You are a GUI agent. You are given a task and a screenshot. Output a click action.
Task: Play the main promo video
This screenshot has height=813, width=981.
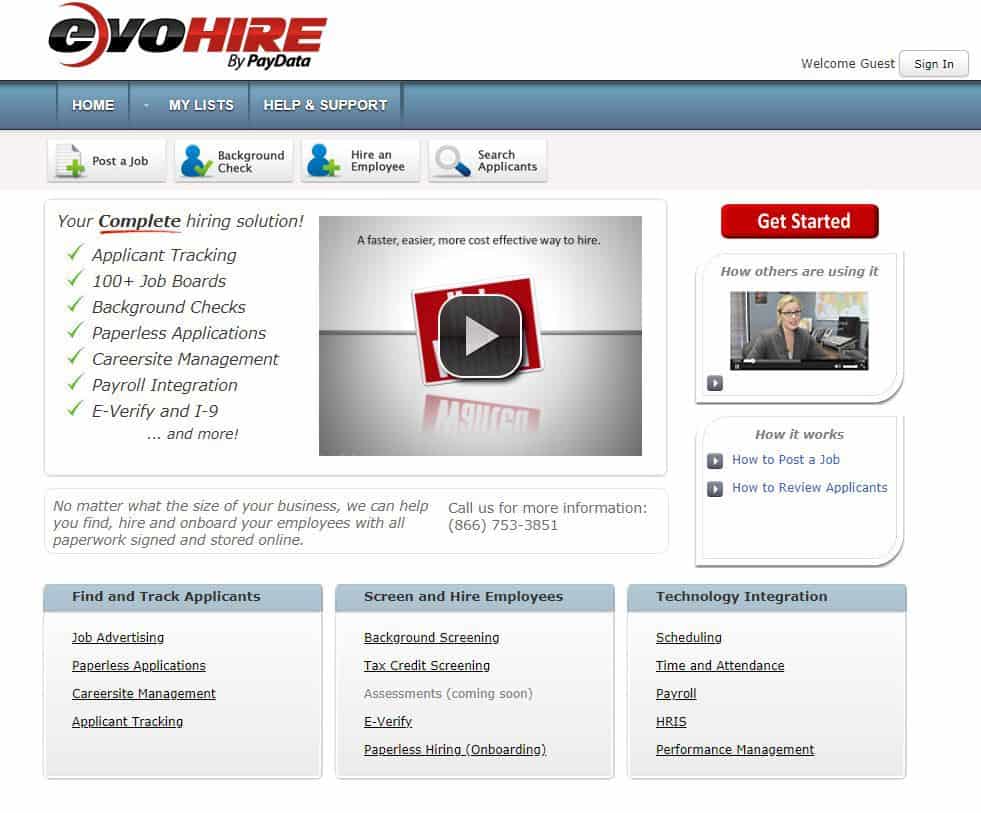(480, 335)
